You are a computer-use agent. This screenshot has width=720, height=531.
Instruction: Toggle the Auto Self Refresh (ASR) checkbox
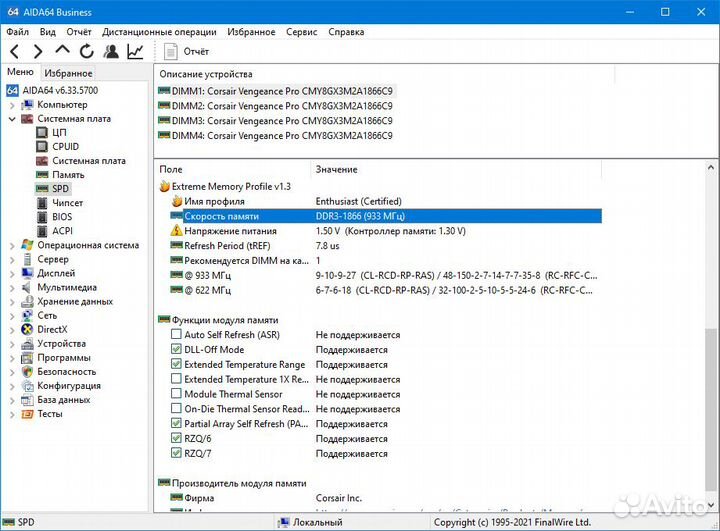click(177, 335)
